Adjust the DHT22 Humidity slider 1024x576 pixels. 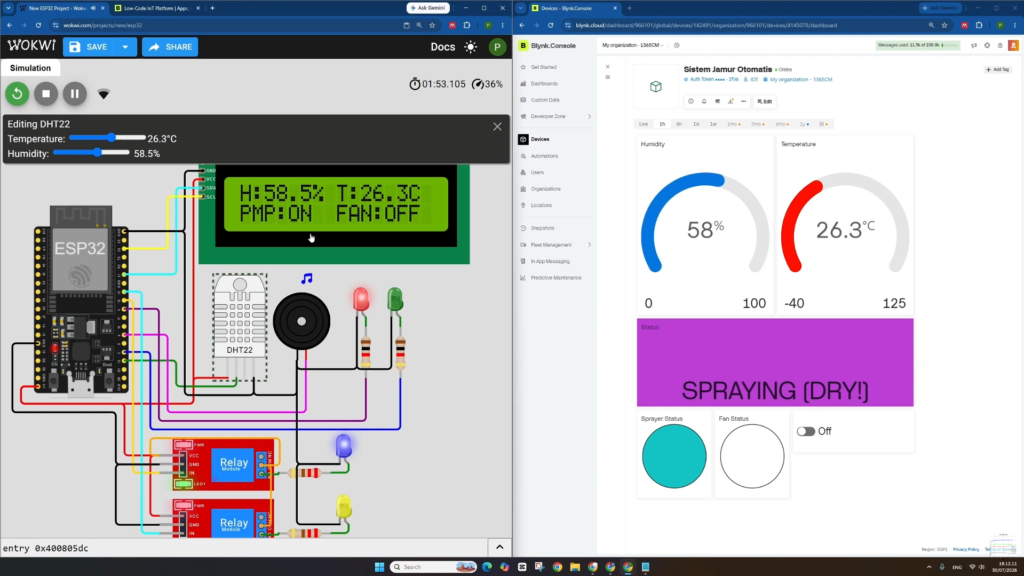[x=91, y=153]
